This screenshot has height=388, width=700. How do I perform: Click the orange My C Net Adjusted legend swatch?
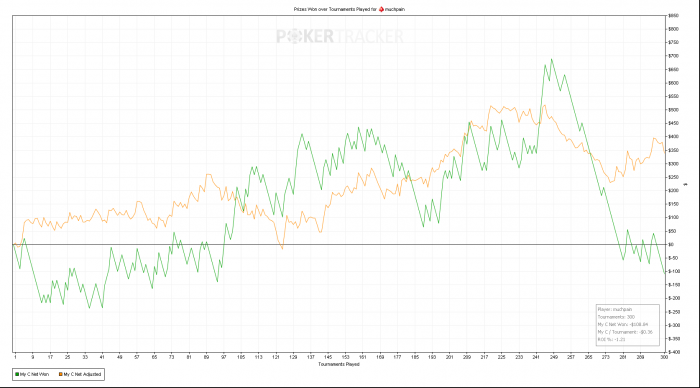pyautogui.click(x=61, y=374)
